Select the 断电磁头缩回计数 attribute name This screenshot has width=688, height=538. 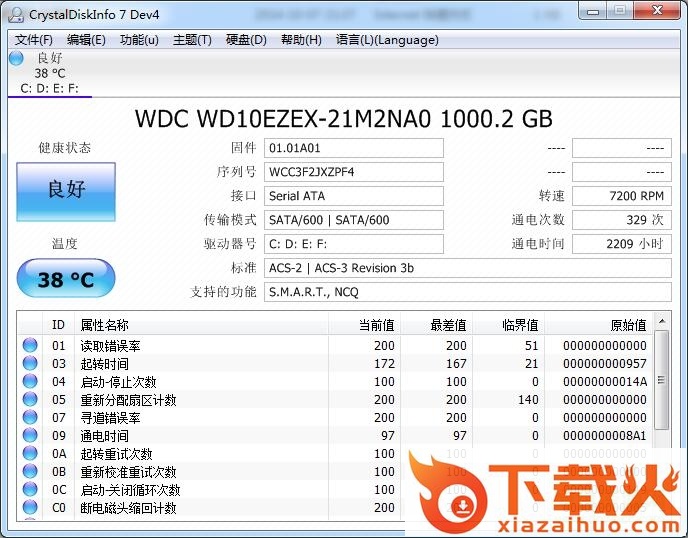128,508
